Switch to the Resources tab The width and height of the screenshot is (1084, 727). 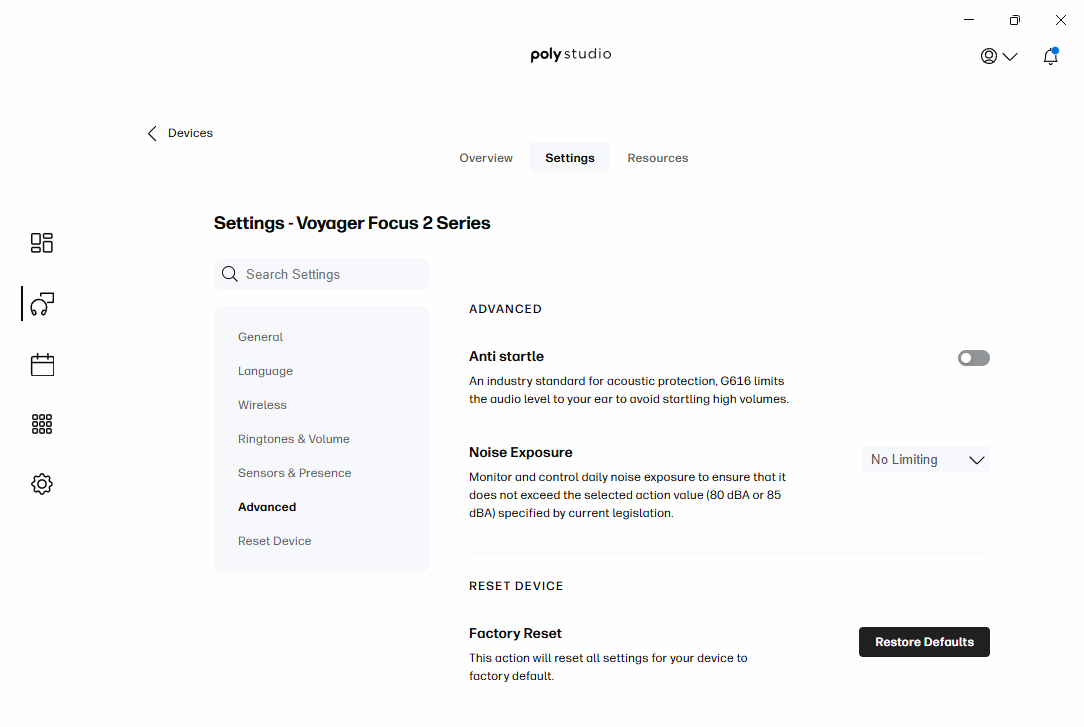(657, 158)
